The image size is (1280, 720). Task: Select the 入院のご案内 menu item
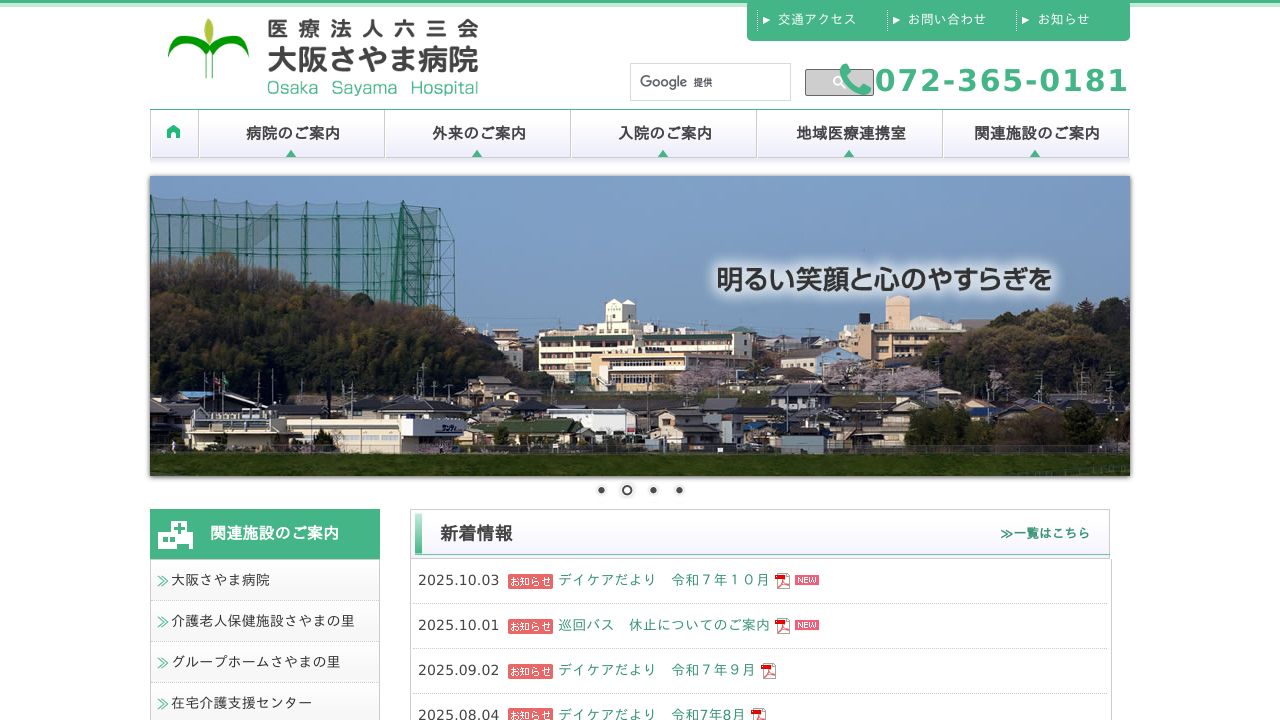click(663, 133)
